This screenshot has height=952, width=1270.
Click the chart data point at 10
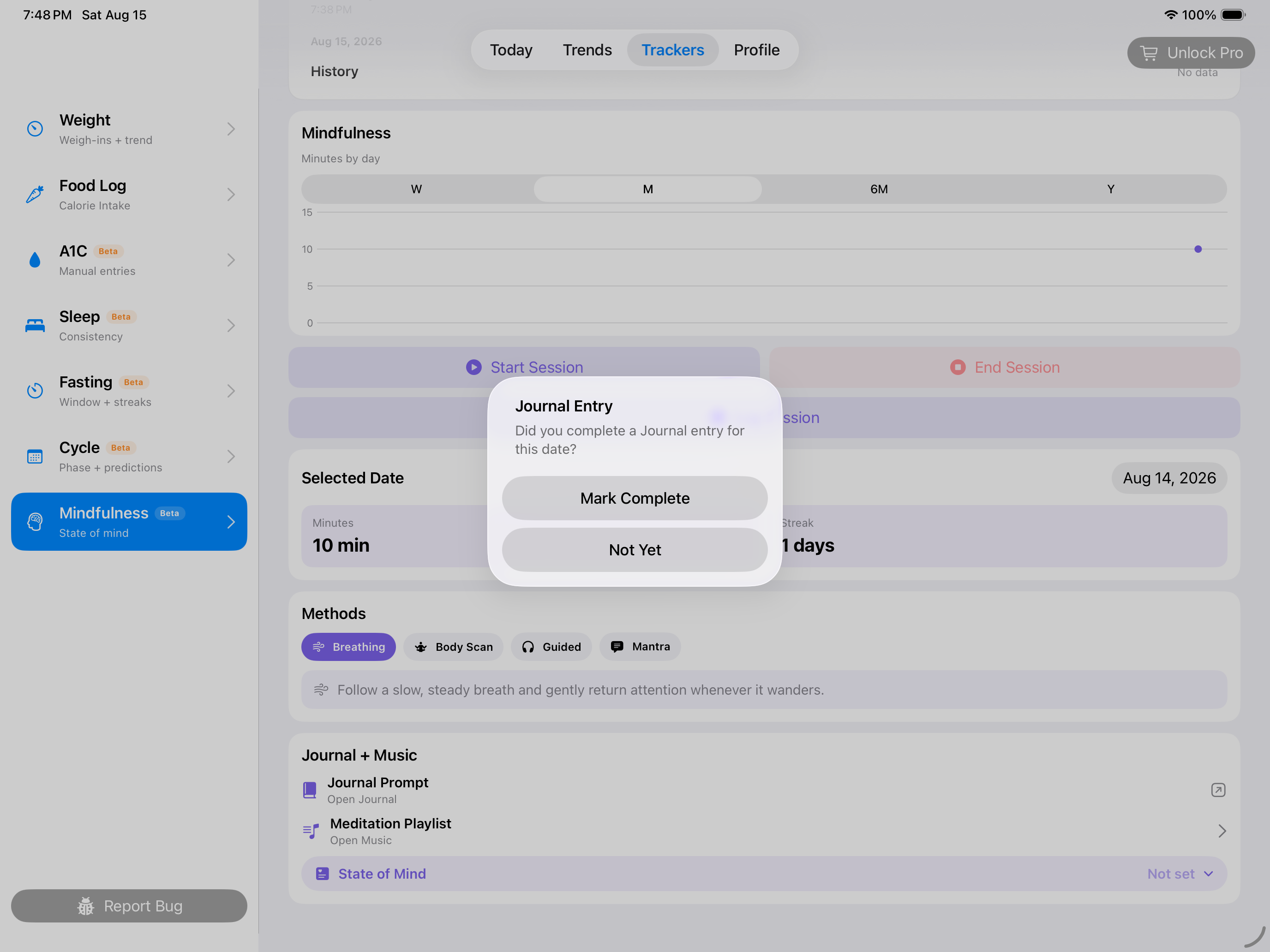(1198, 249)
